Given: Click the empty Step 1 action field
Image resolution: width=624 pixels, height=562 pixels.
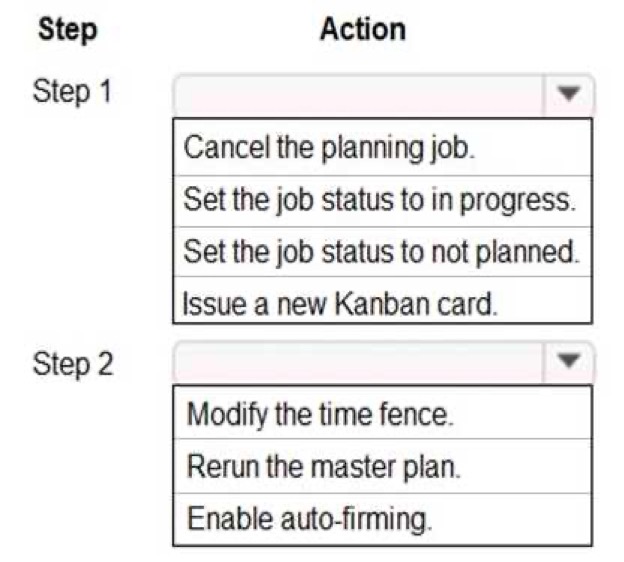Looking at the screenshot, I should click(359, 95).
